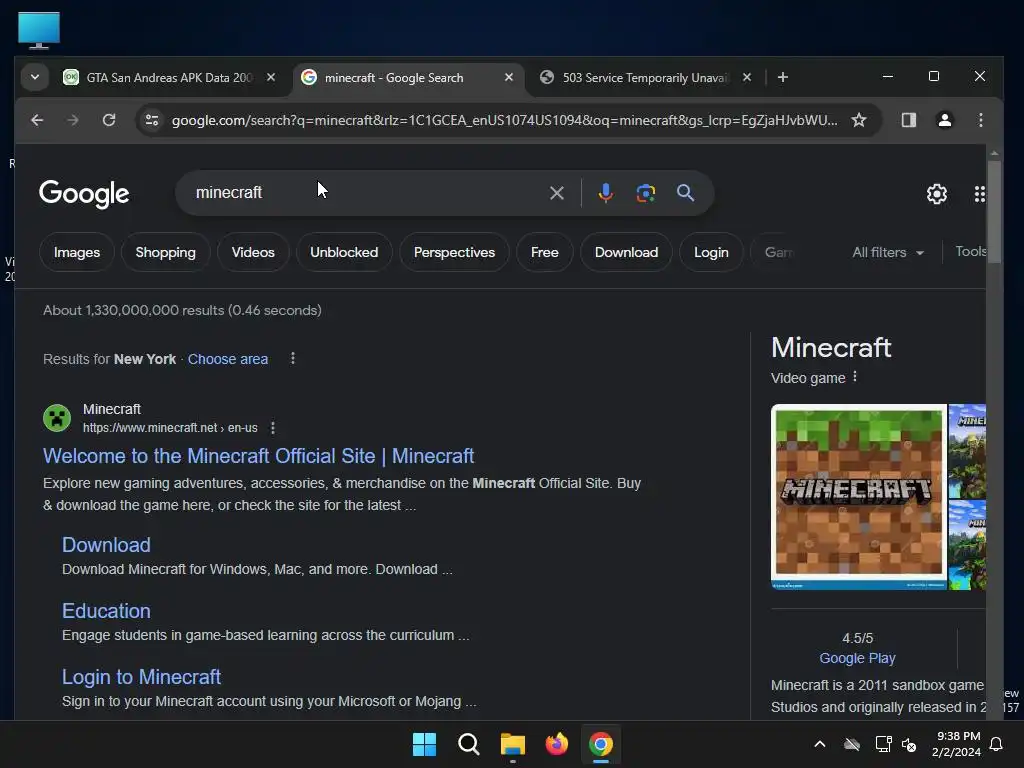Open the notifications bell
Viewport: 1024px width, 768px height.
pos(996,744)
